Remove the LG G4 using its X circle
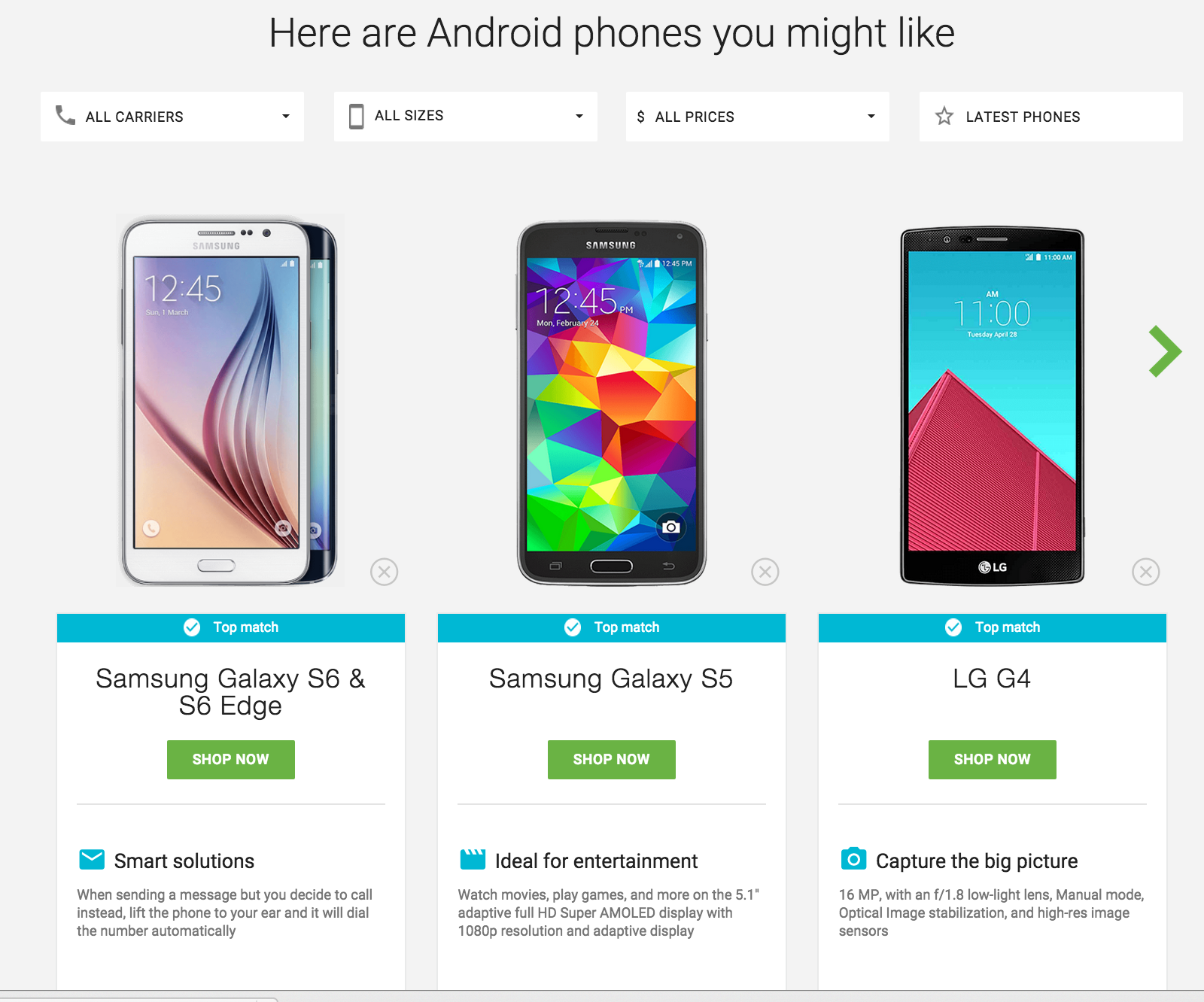Screen dimensions: 1204x1002 point(1146,572)
